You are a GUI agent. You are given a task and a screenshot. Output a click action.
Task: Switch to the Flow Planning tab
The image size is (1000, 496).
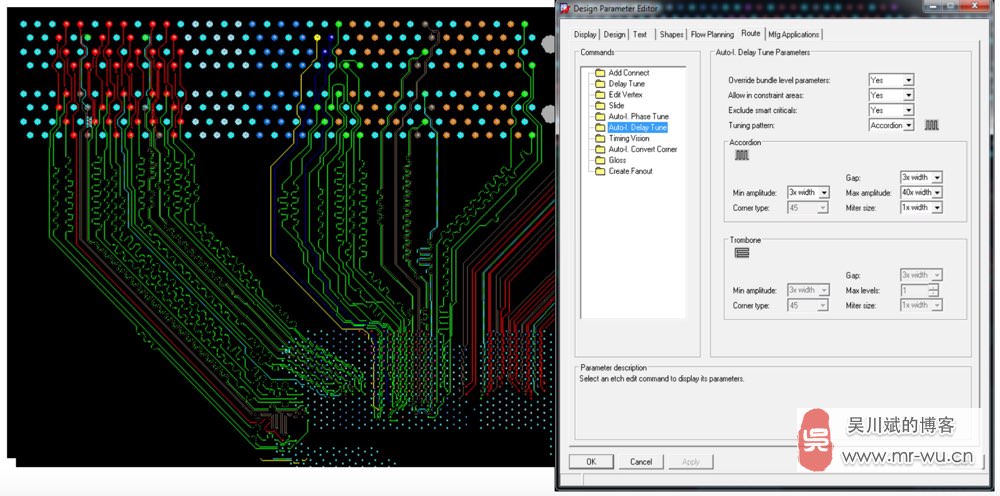tap(712, 35)
